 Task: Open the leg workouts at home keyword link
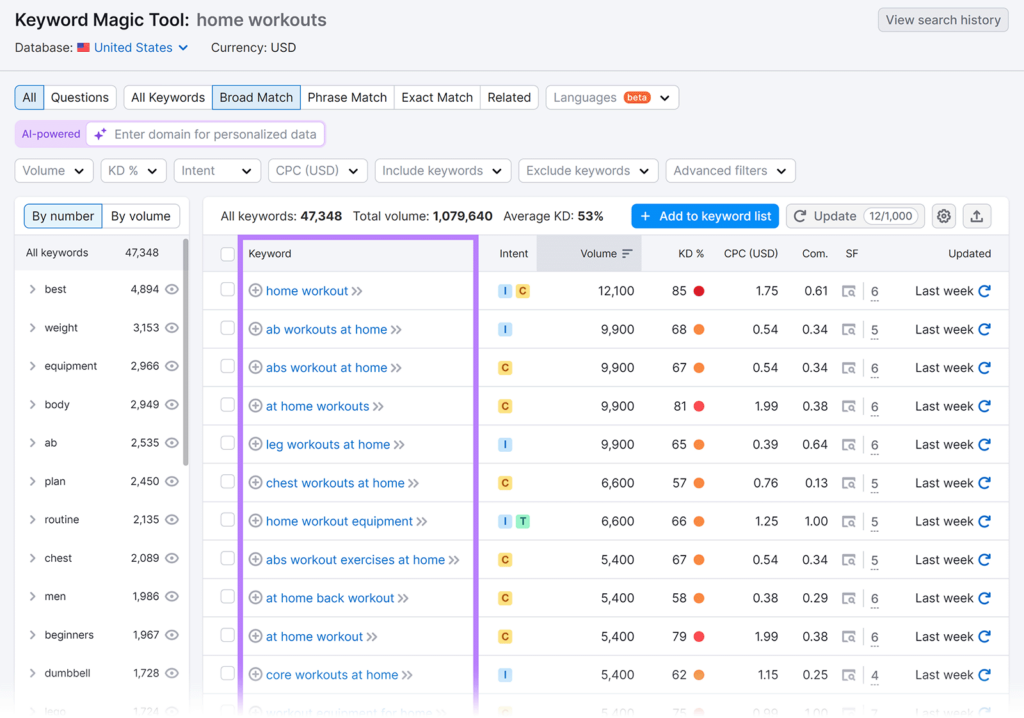click(328, 445)
